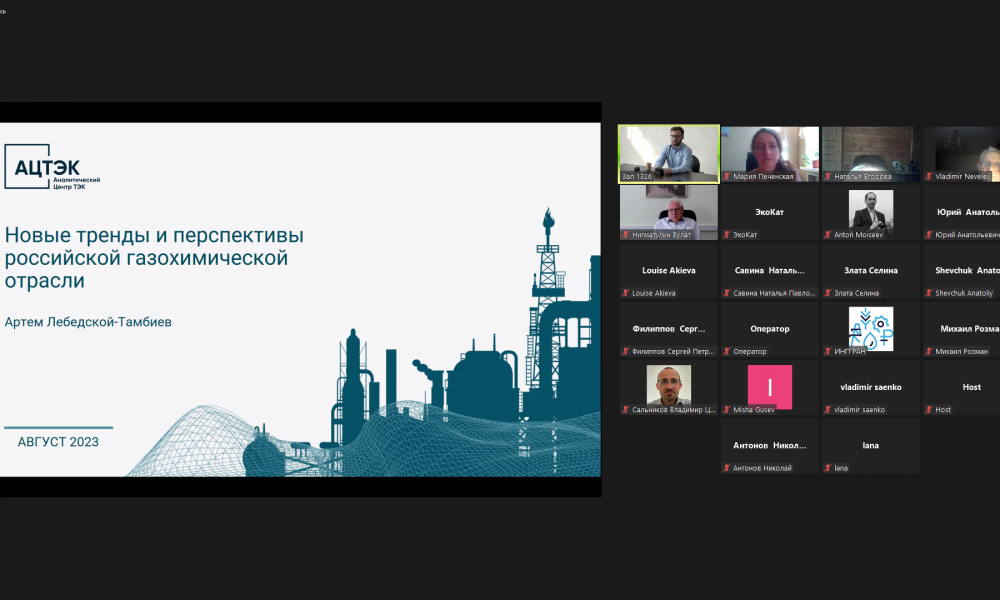Click the muted mic icon beside Антонов Николай
1000x600 pixels.
(x=727, y=468)
